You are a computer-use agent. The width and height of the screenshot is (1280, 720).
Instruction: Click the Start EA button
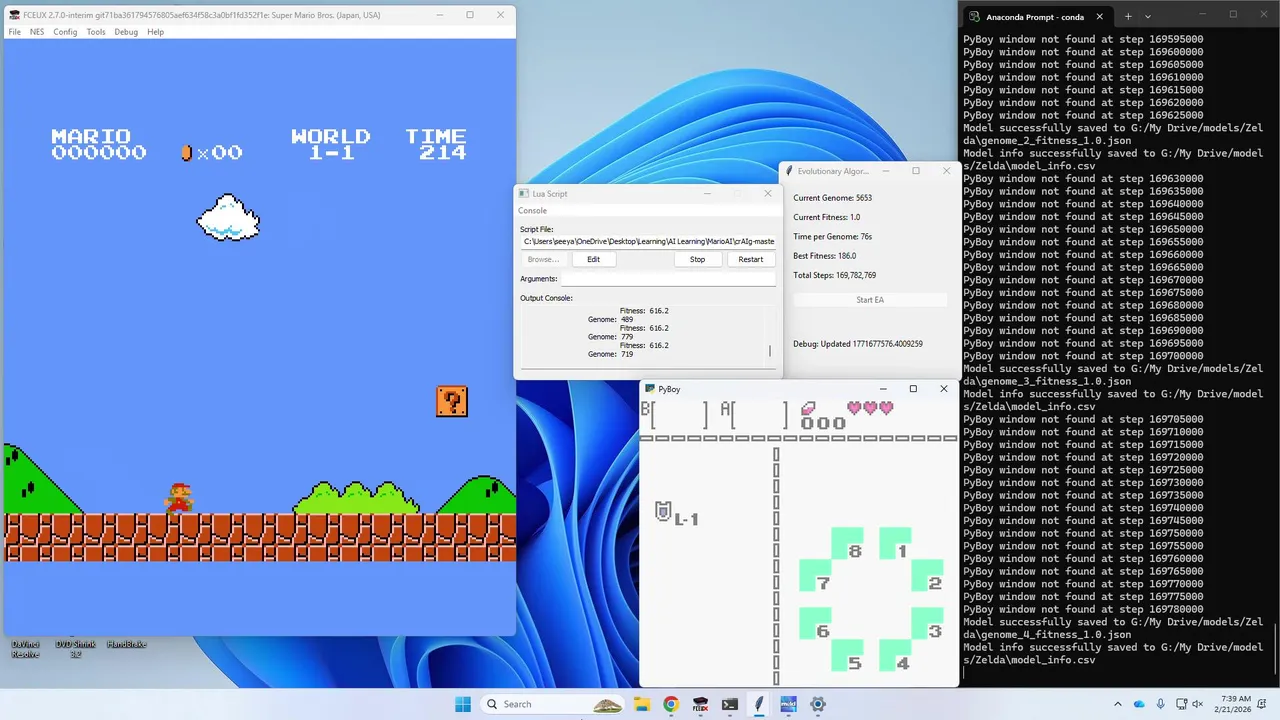[870, 300]
